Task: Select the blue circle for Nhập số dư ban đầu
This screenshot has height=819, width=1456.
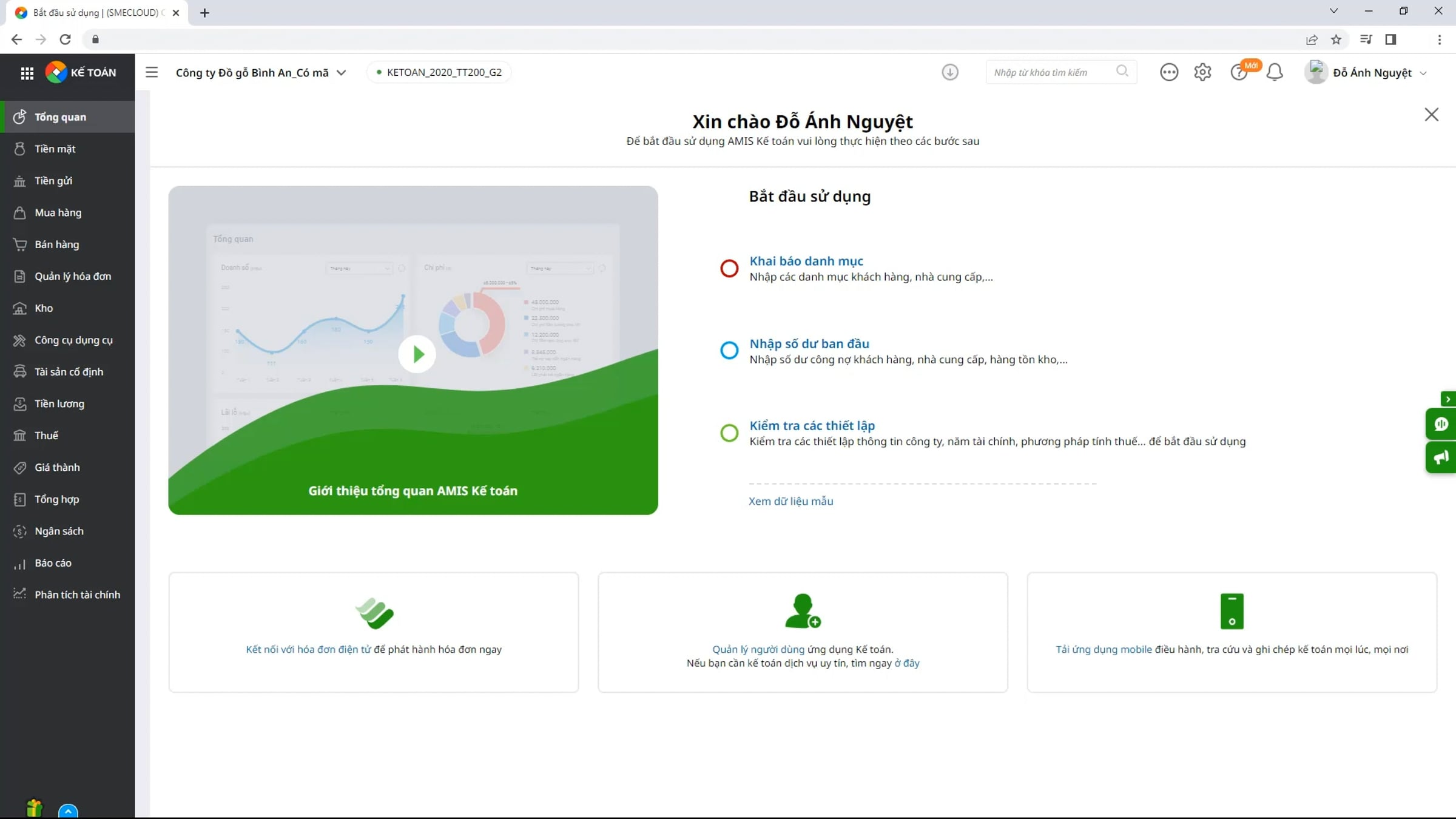Action: pyautogui.click(x=729, y=350)
